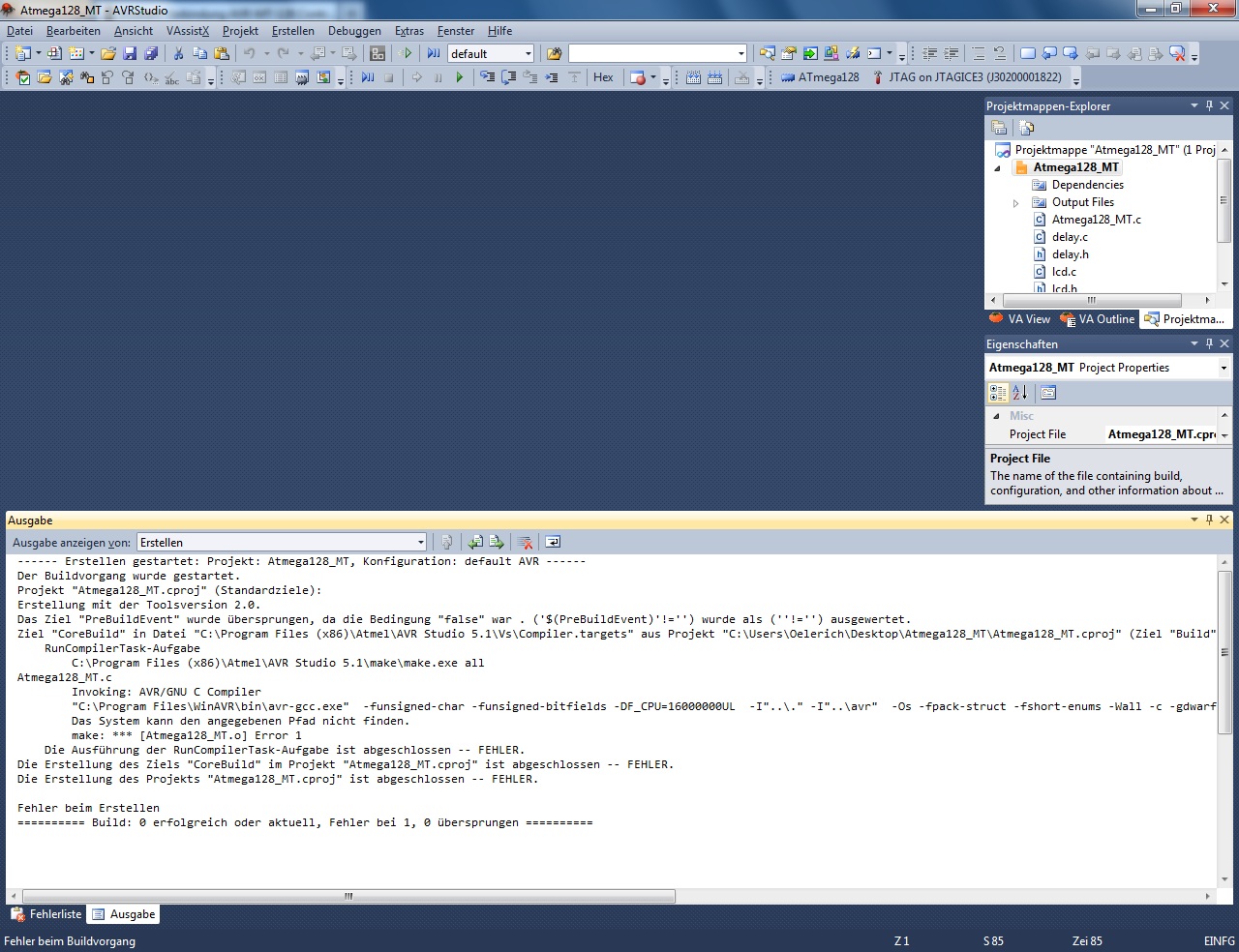
Task: Click the Save All icon
Action: 151,53
